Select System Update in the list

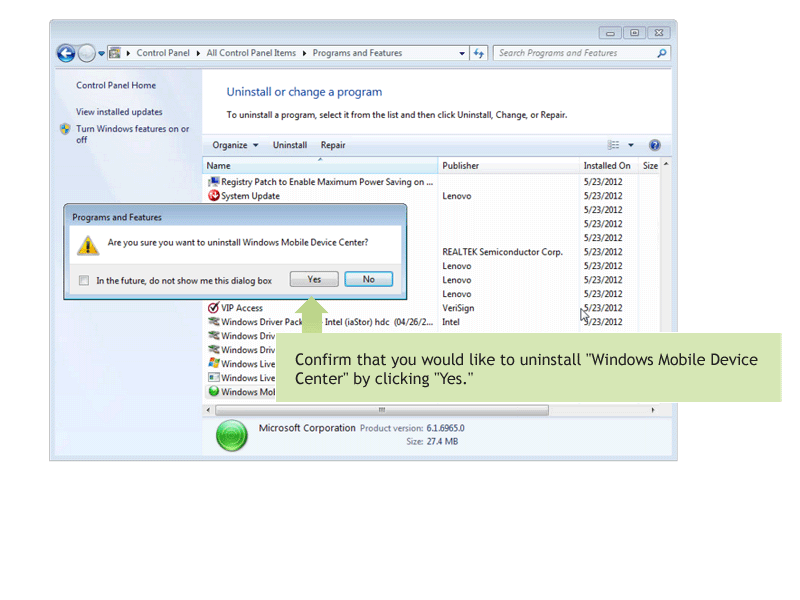(250, 196)
